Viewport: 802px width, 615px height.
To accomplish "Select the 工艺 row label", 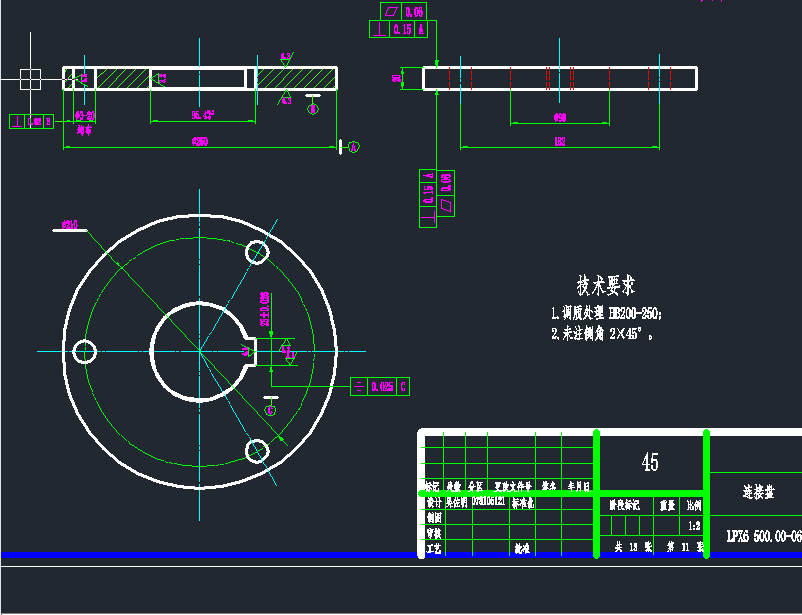I will pos(434,548).
